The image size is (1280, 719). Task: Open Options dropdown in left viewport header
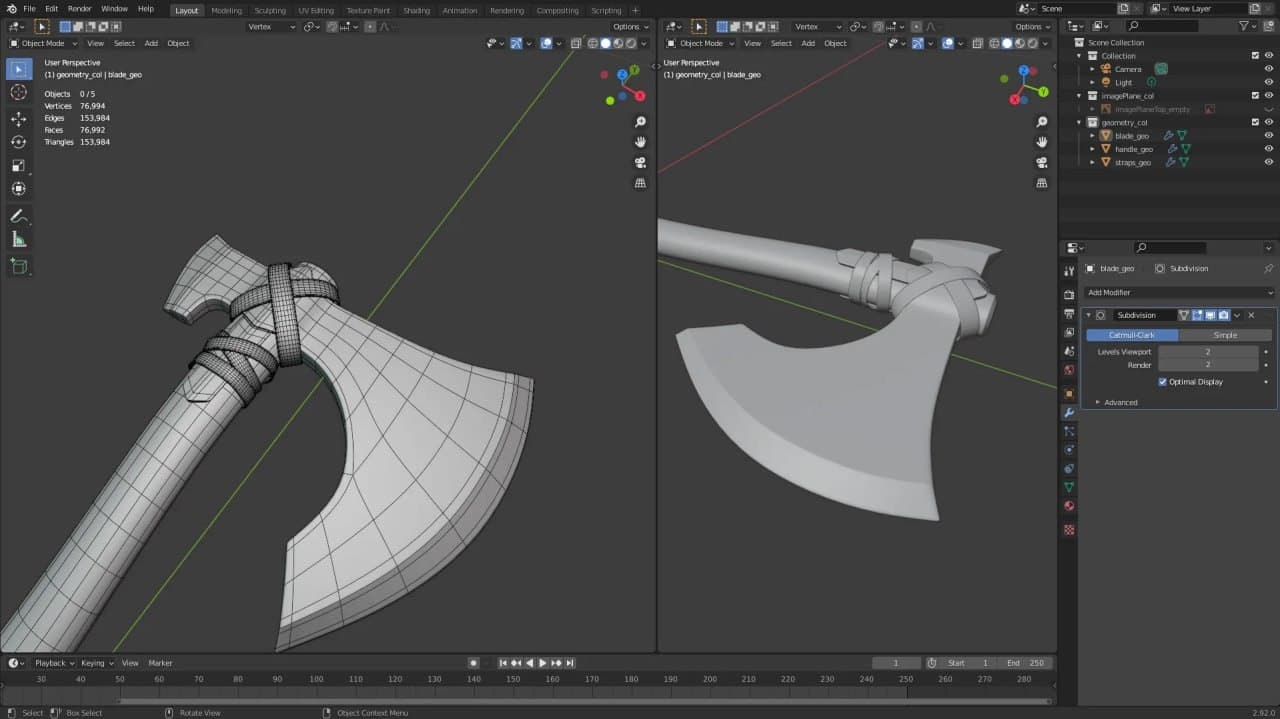click(630, 27)
